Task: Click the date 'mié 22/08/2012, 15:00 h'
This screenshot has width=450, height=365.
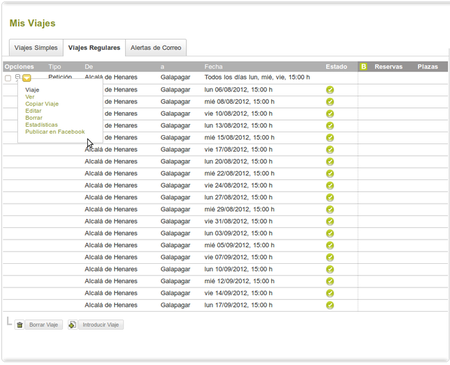Action: point(239,174)
